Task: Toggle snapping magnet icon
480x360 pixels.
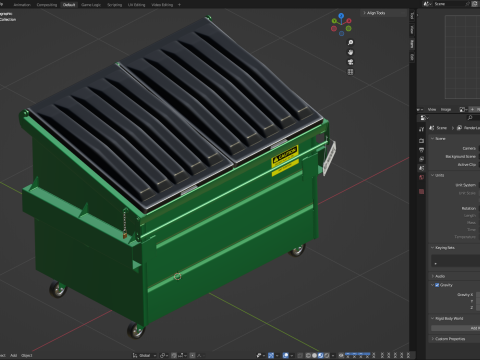Action: [174, 355]
